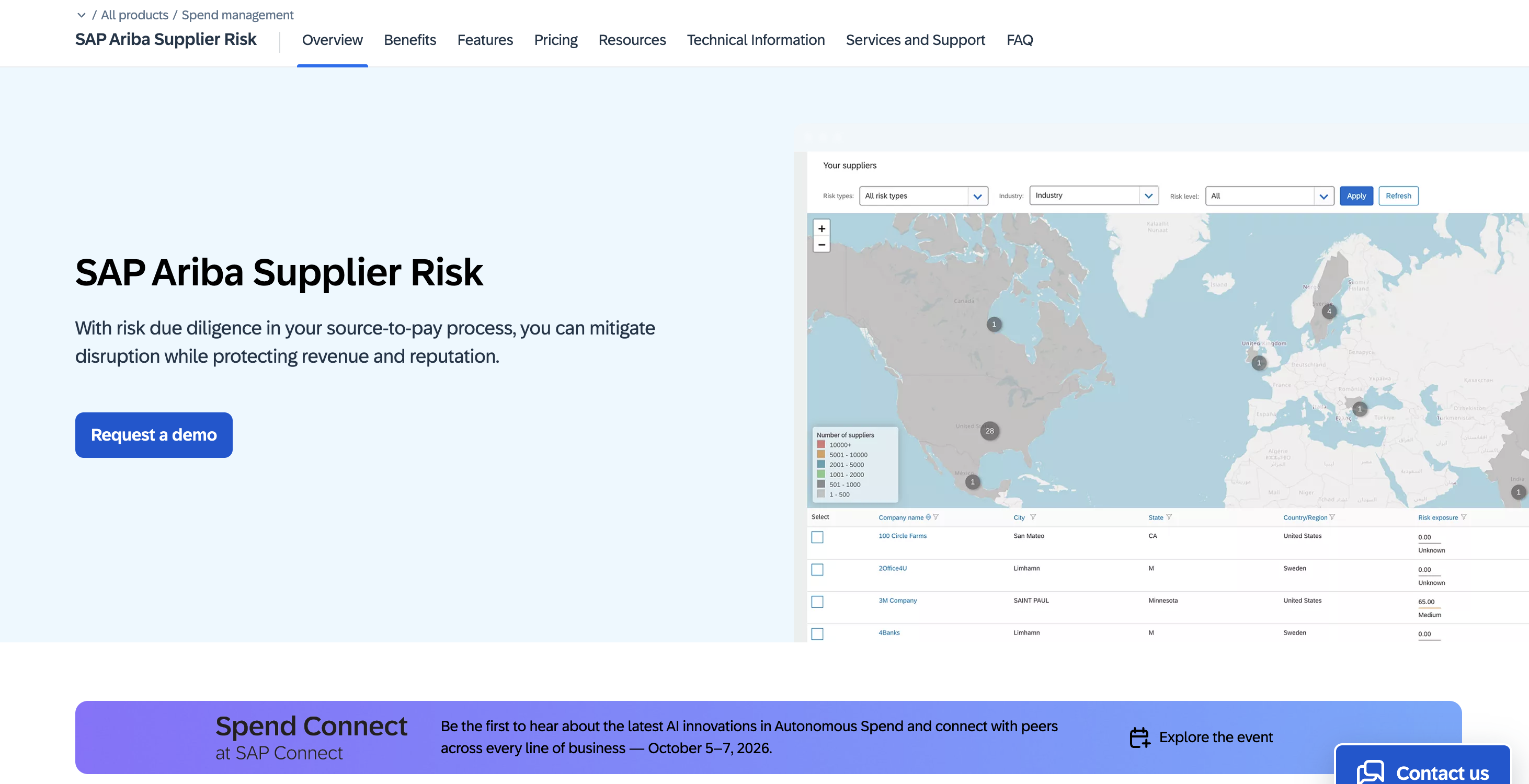The image size is (1529, 784).
Task: Open the 2Office4U supplier link
Action: coord(893,569)
